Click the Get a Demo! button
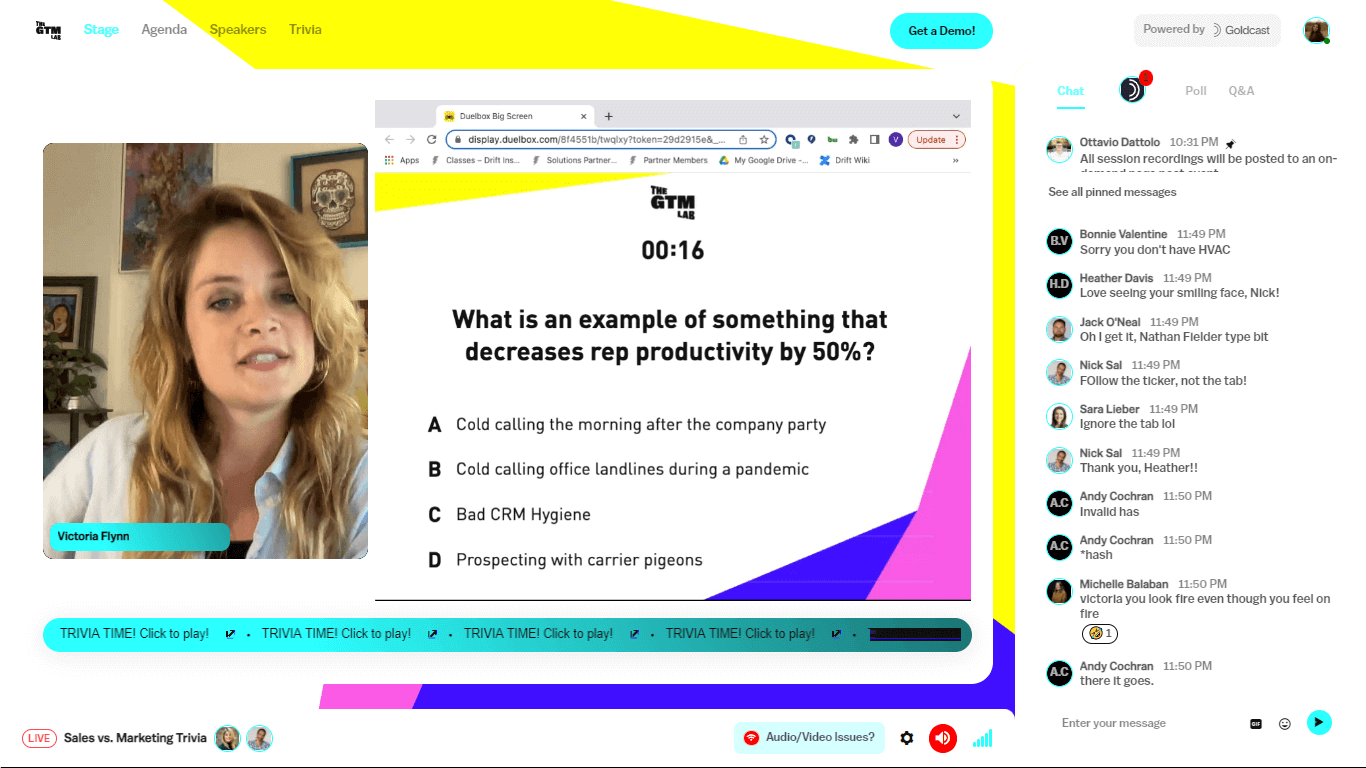Viewport: 1366px width, 768px height. point(941,31)
